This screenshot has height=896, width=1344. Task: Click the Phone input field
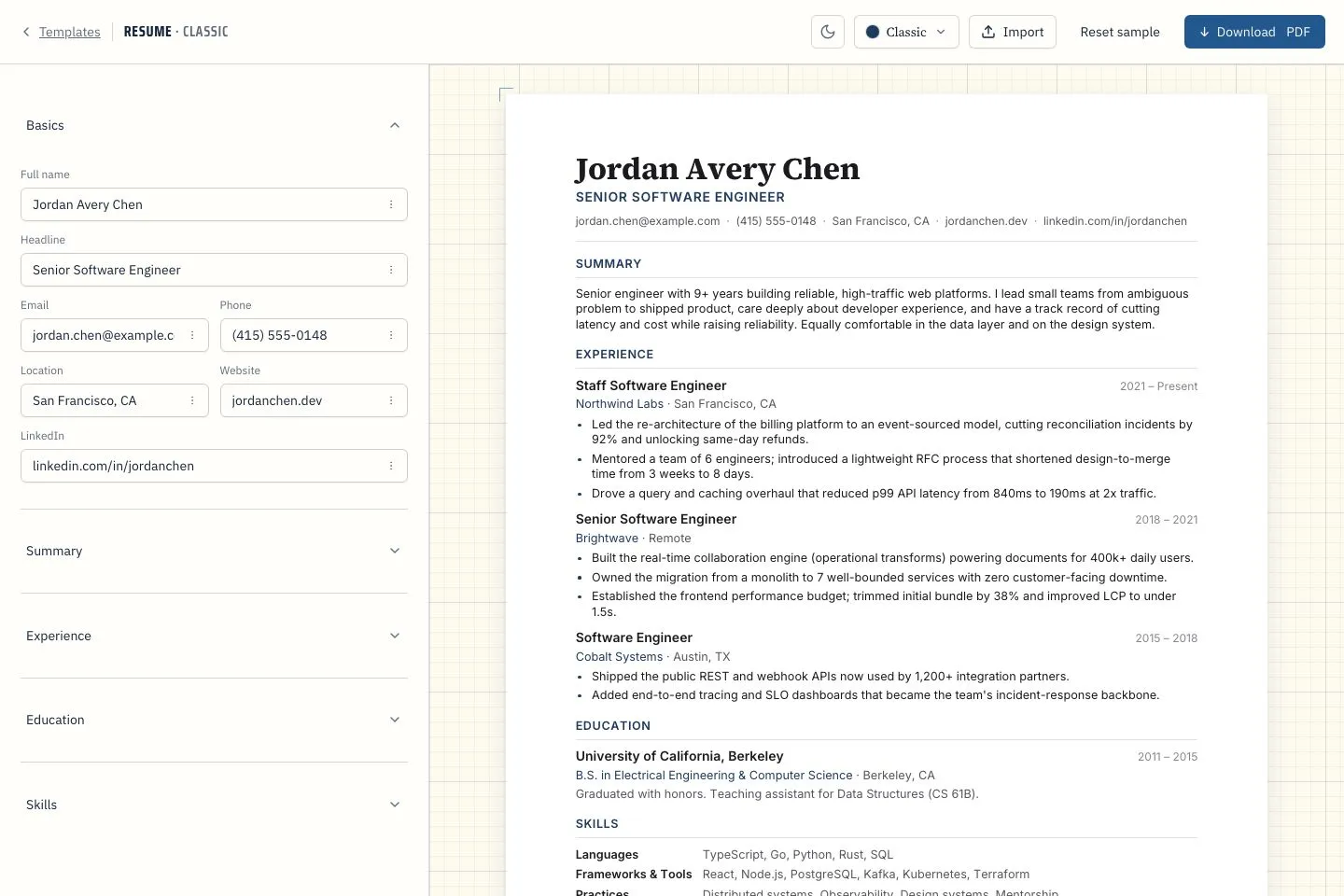pos(314,335)
